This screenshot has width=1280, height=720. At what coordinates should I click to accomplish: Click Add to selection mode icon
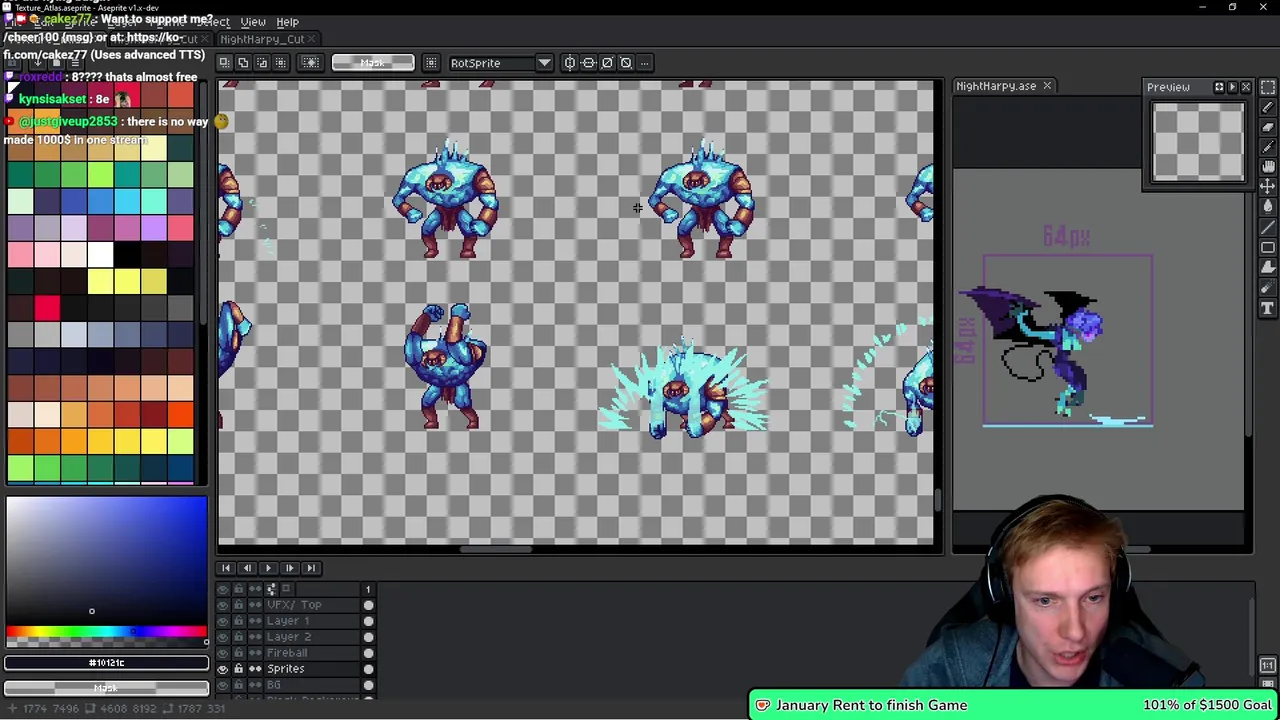[x=243, y=62]
